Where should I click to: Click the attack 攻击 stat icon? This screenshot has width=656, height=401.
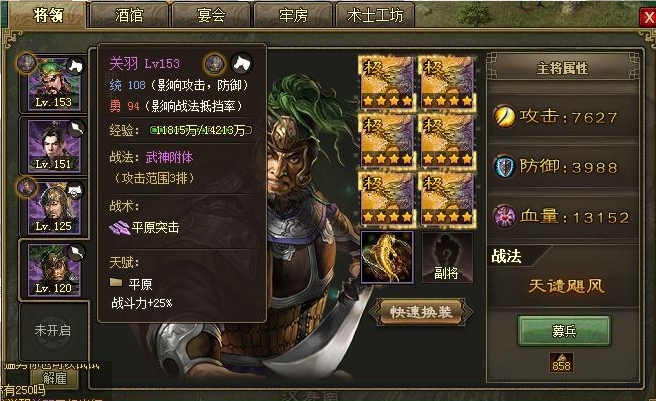coord(504,116)
